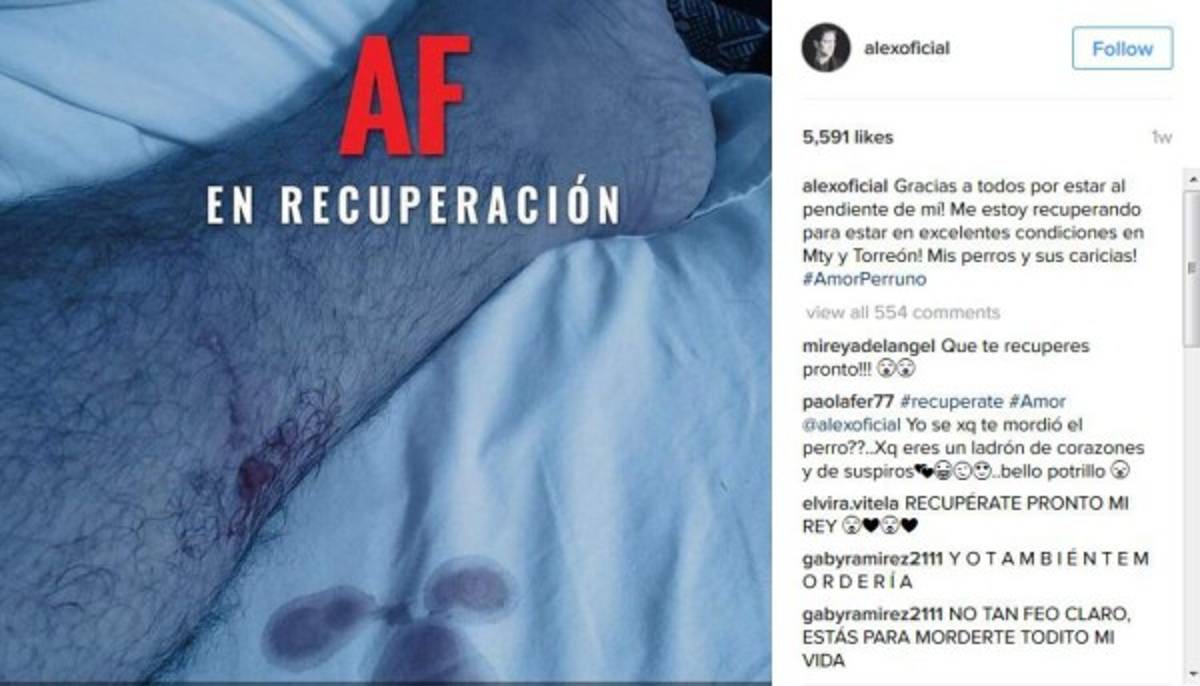Open the @alexoficial mention in comment
1200x686 pixels.
click(x=852, y=425)
